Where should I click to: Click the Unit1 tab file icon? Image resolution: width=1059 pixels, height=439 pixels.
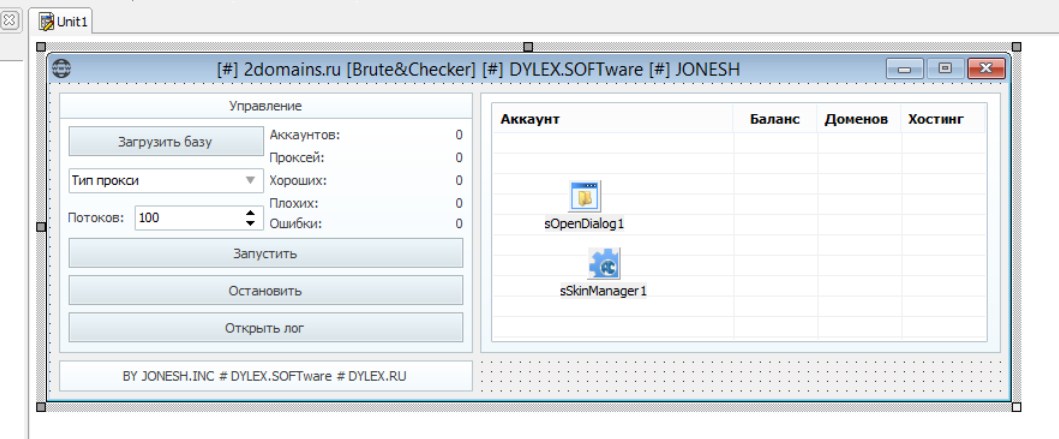coord(47,22)
